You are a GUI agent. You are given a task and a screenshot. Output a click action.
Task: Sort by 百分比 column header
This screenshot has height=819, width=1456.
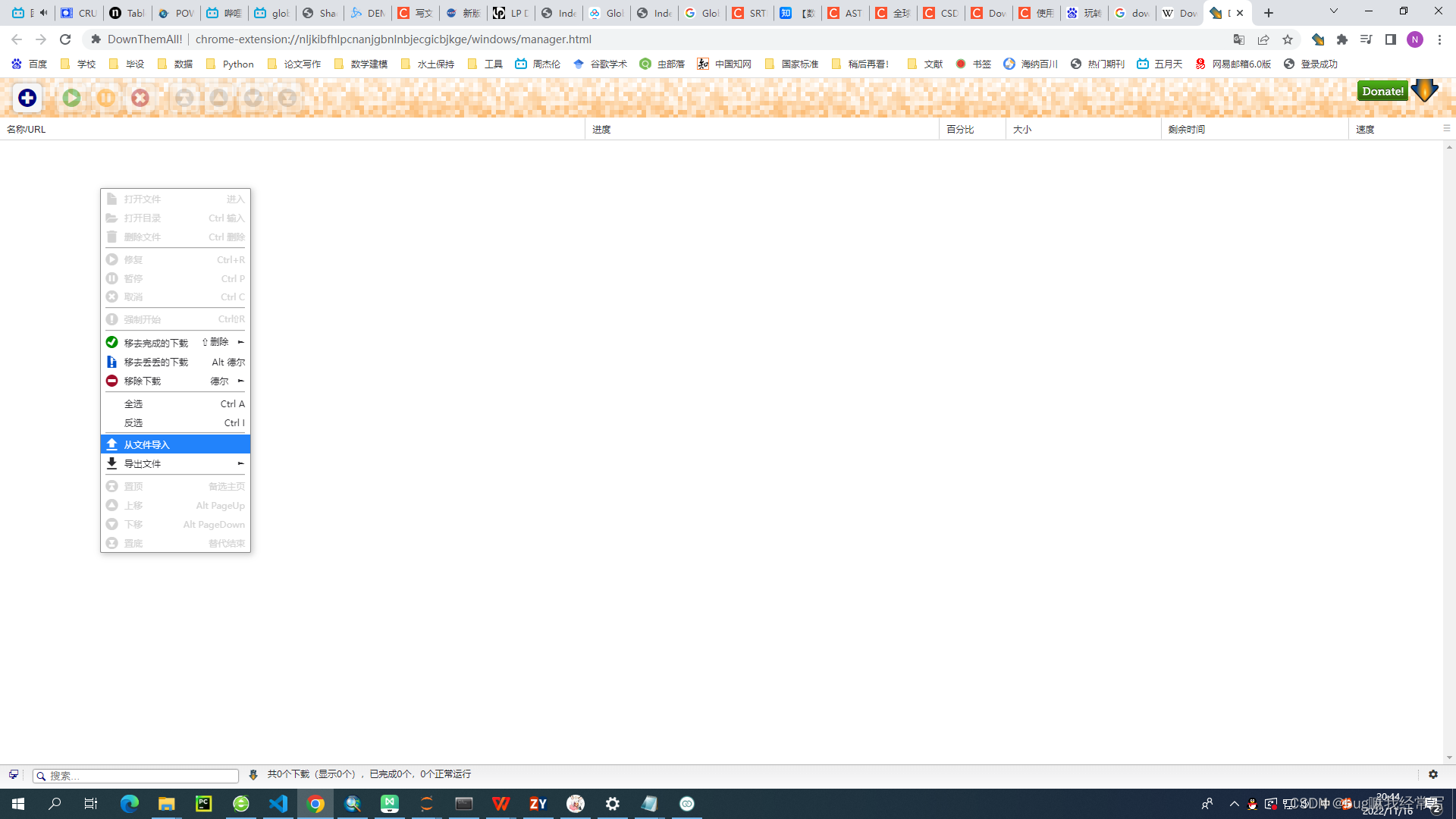[973, 129]
